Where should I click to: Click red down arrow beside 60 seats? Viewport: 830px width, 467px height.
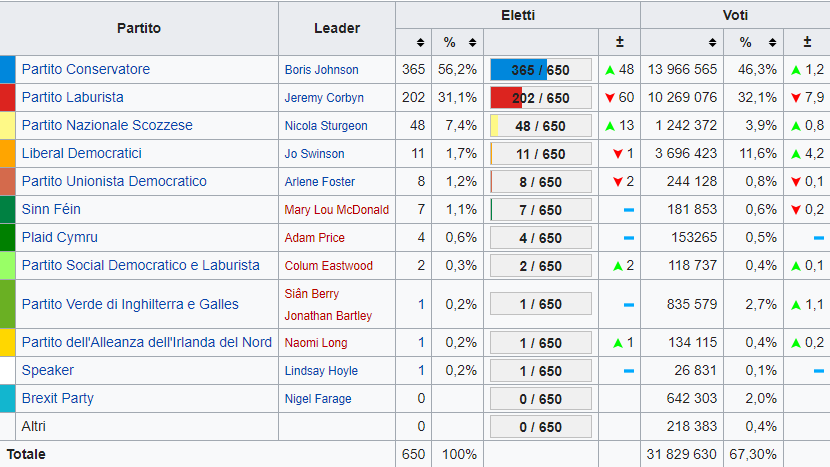610,98
